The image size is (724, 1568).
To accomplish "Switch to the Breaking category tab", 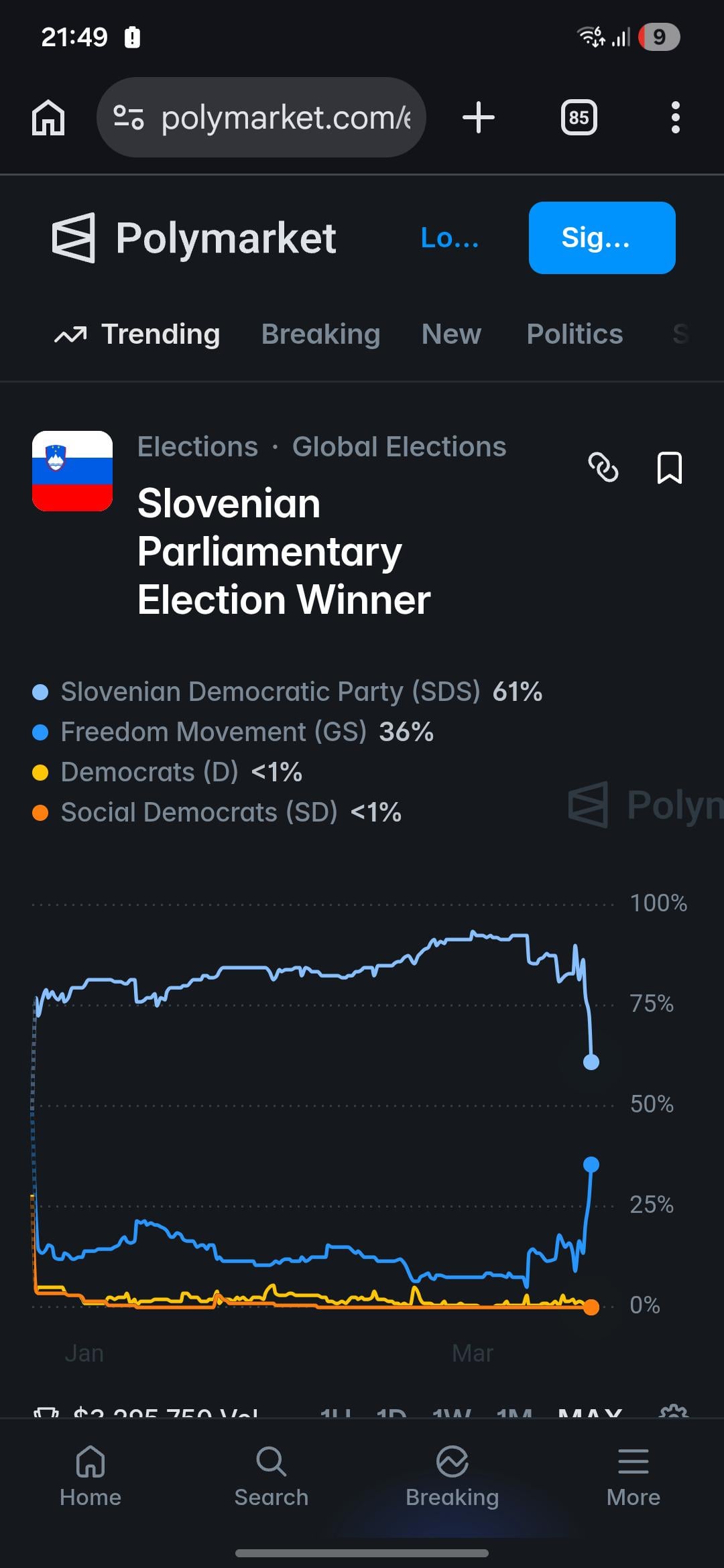I will click(320, 334).
